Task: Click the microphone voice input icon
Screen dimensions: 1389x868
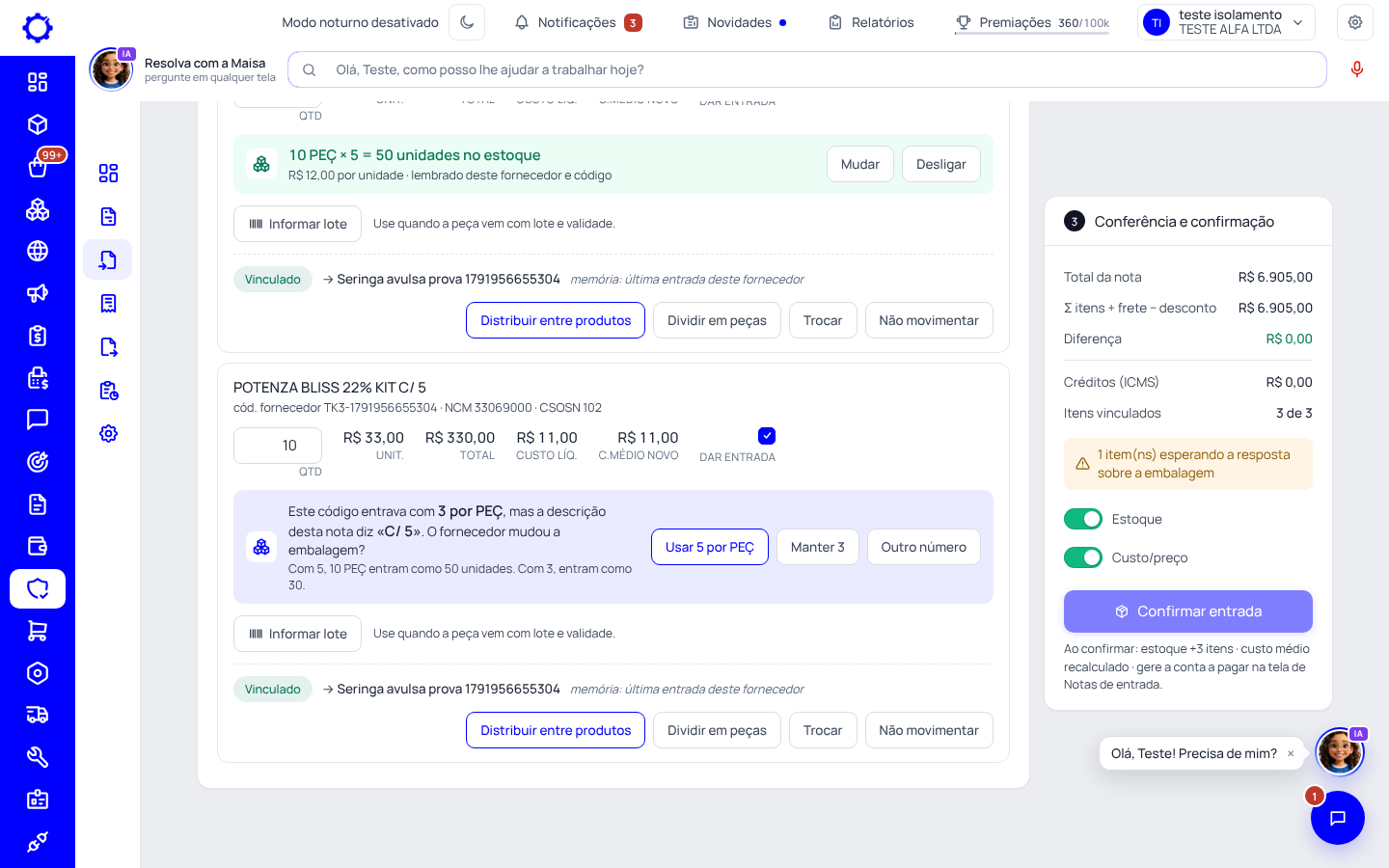Action: 1356,69
